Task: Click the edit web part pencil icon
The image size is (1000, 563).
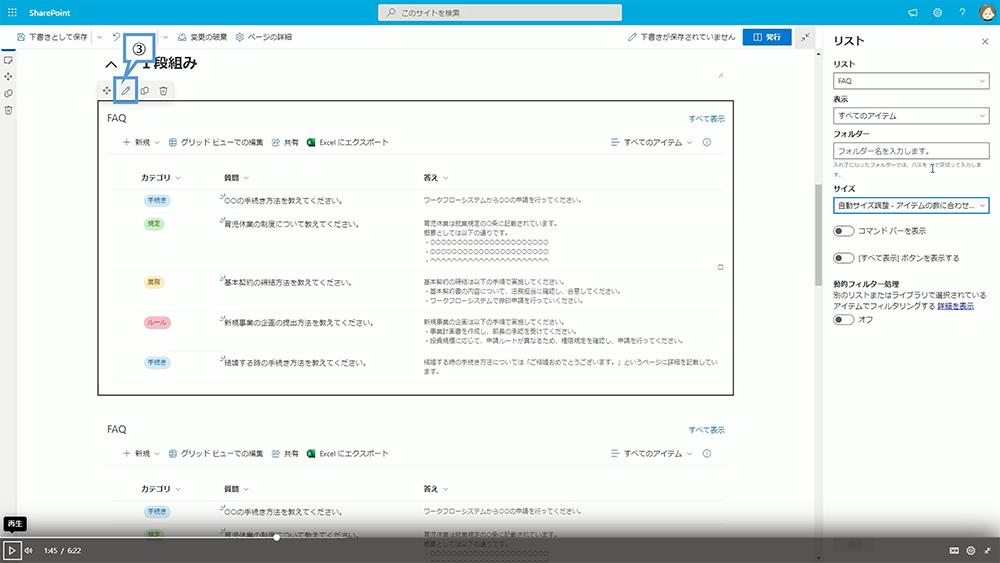Action: [x=126, y=91]
